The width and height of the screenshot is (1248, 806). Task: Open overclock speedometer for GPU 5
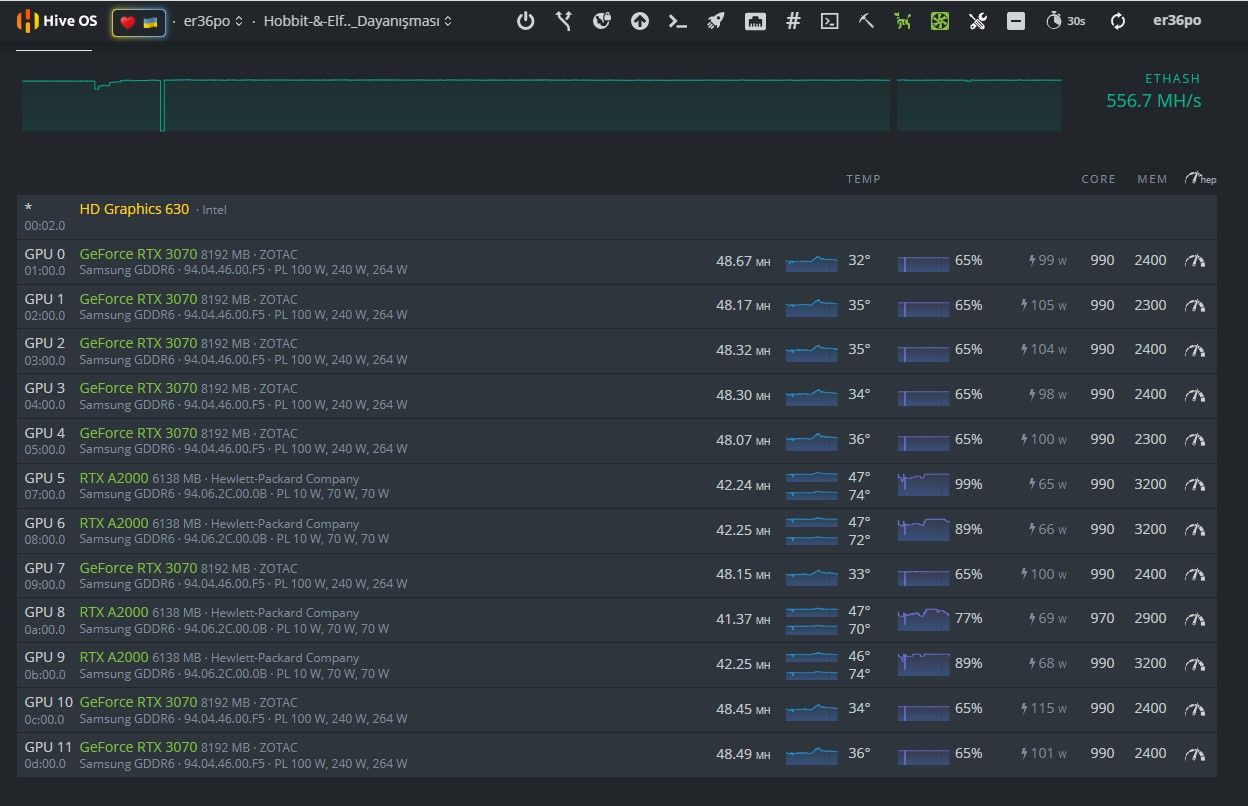[1195, 485]
